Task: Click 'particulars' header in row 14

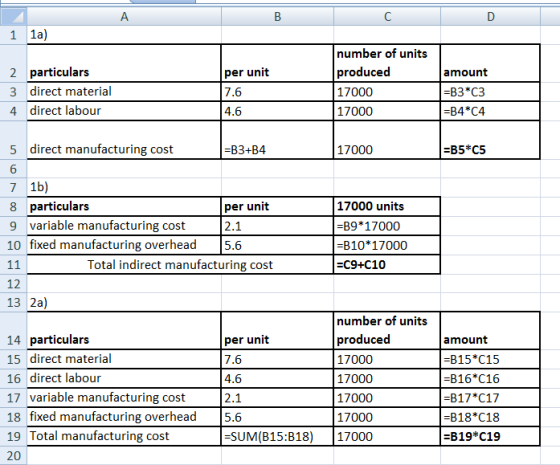Action: pyautogui.click(x=124, y=330)
